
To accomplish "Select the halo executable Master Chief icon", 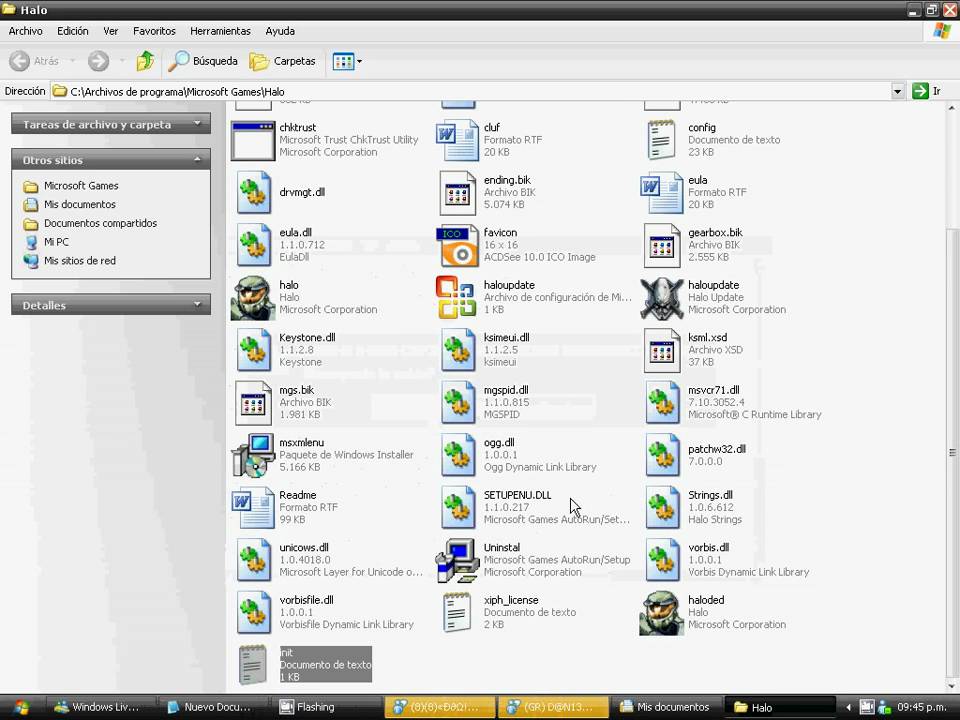I will pyautogui.click(x=253, y=298).
